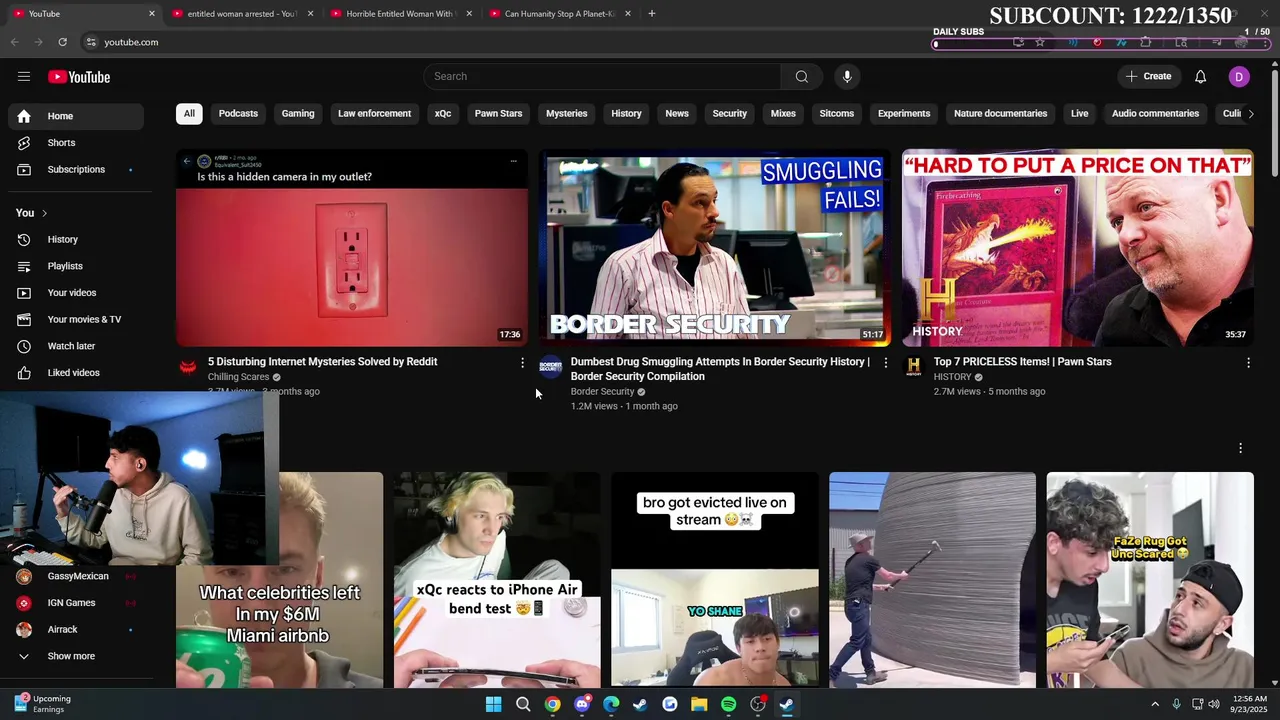This screenshot has width=1280, height=720.
Task: Open the bro got evicted live Short
Action: click(x=715, y=580)
